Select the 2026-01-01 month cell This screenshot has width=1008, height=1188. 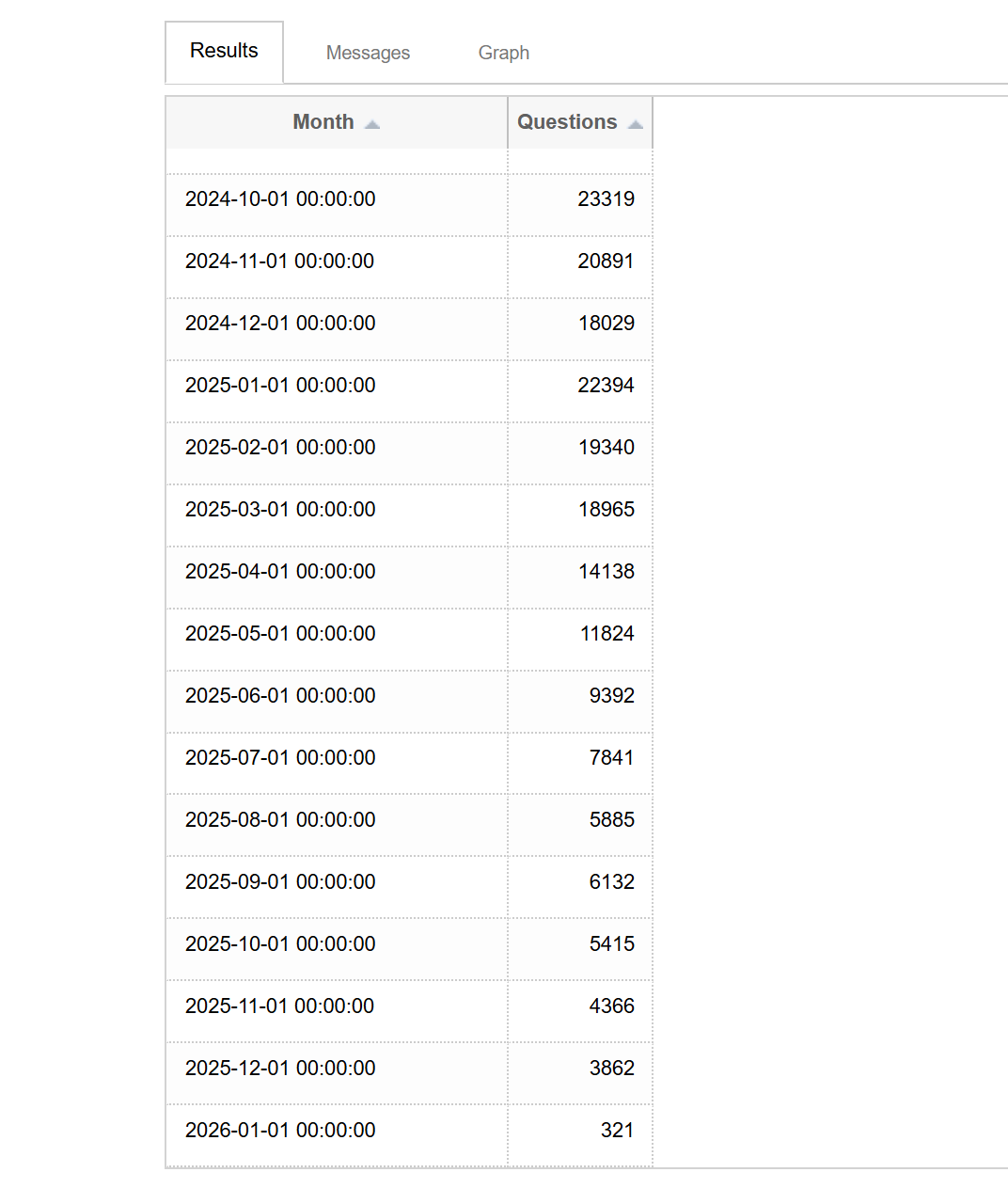(x=280, y=1131)
